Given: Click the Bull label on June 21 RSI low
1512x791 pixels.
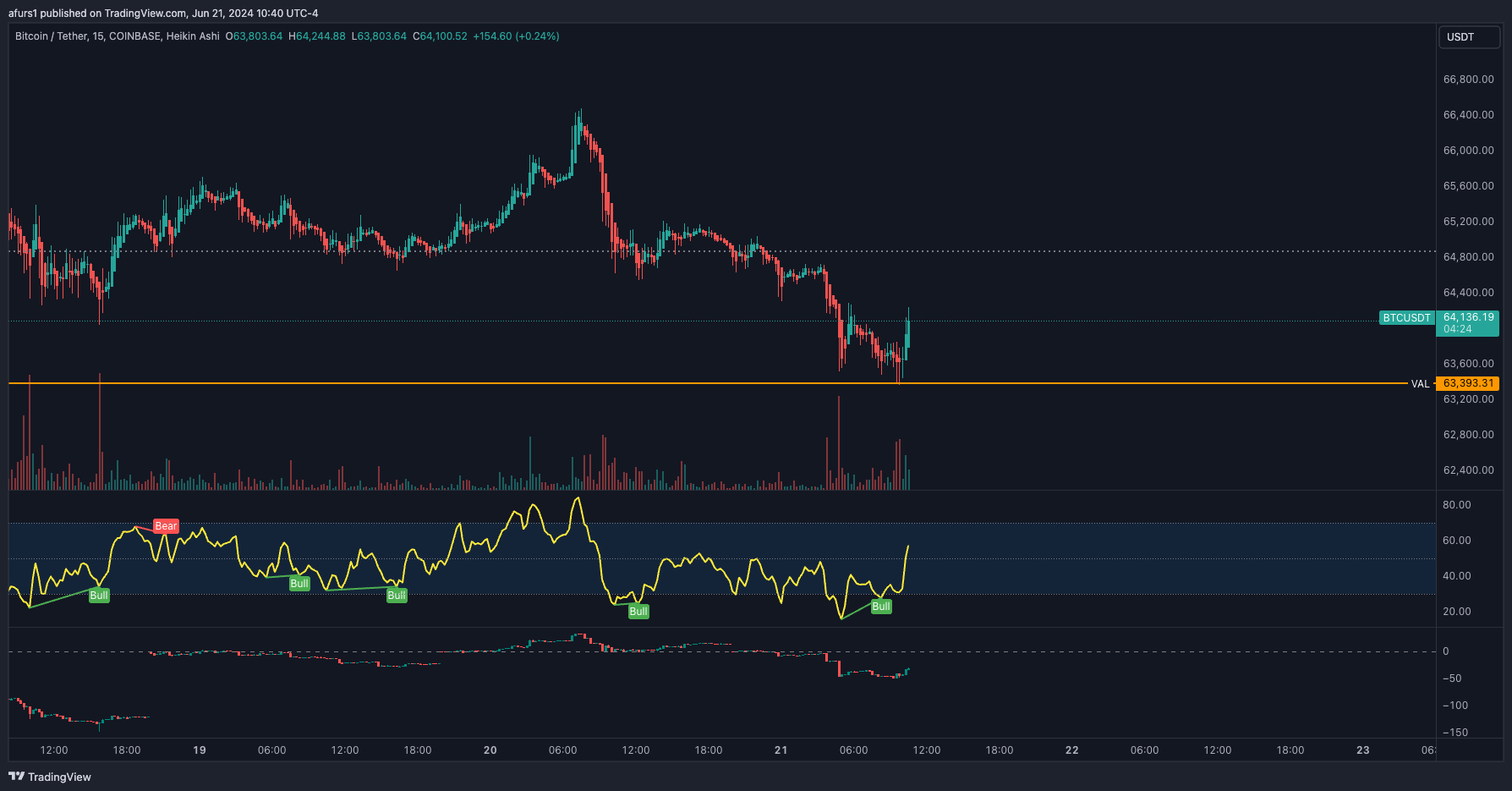Looking at the screenshot, I should [881, 607].
